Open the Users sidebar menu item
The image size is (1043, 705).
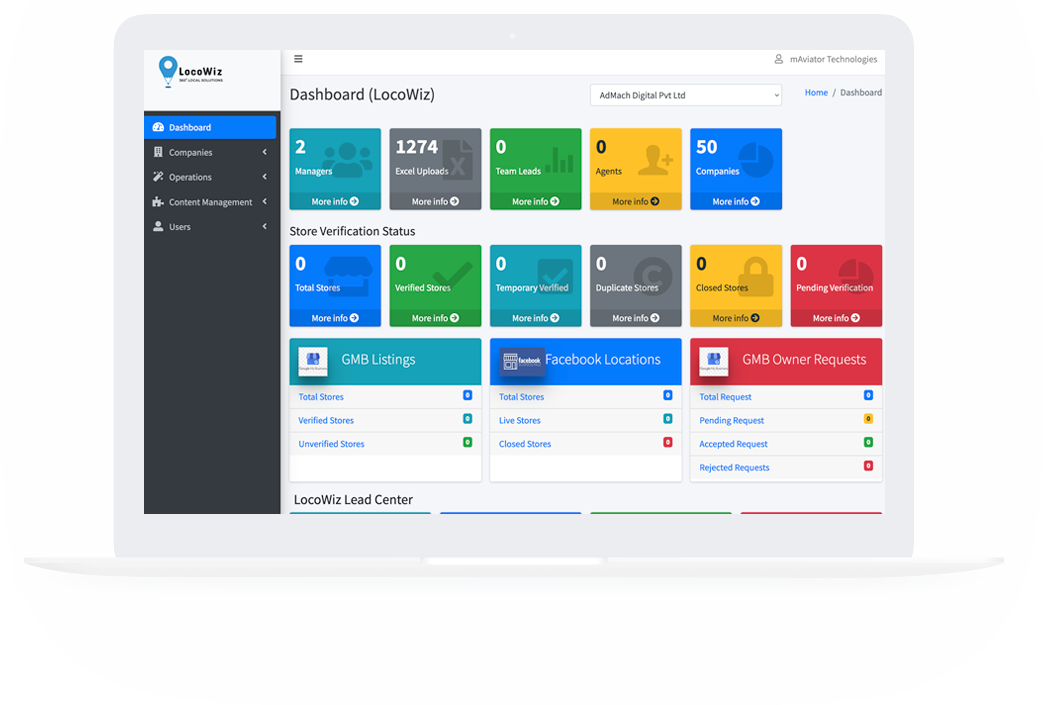coord(211,227)
